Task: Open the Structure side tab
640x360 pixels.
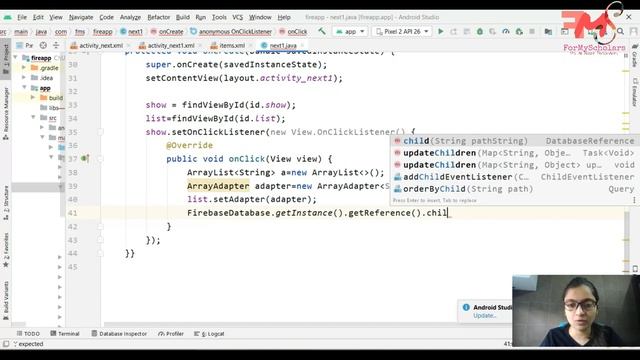Action: point(6,203)
